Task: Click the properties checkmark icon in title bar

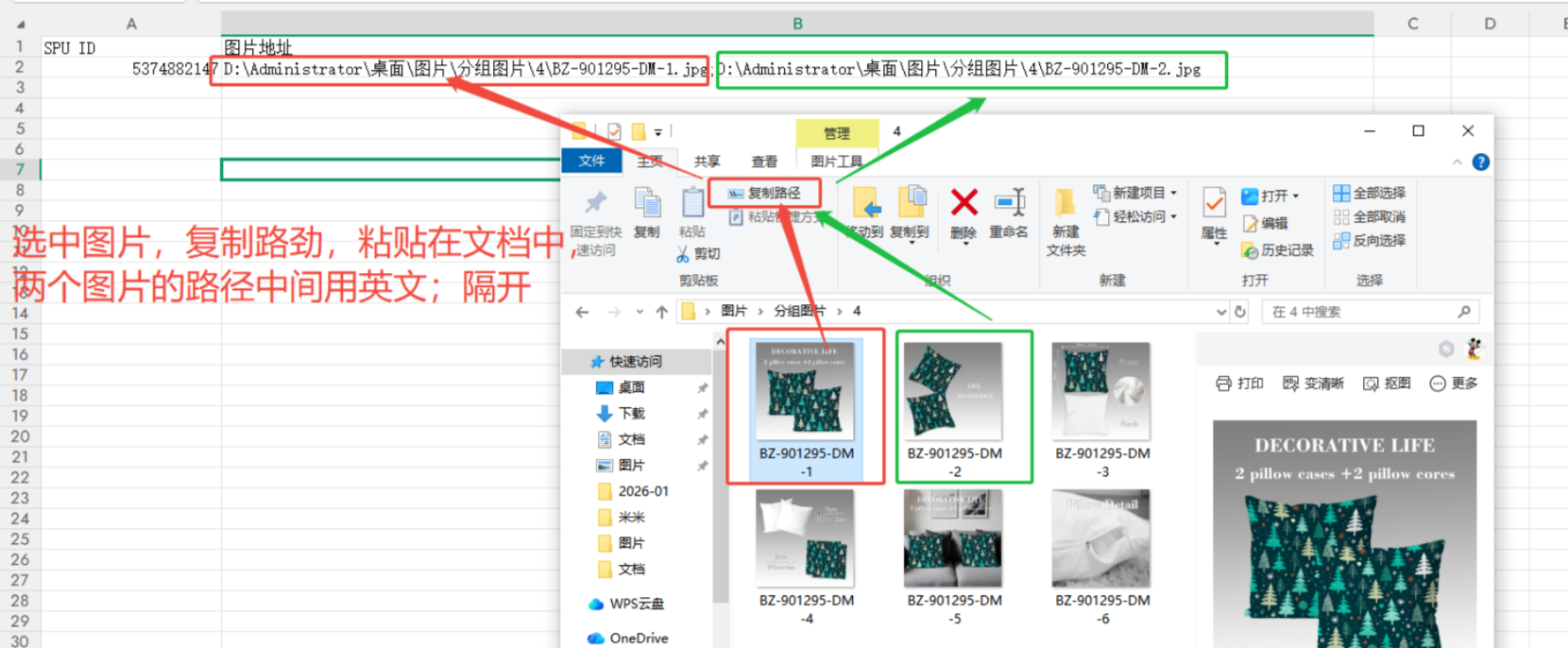Action: pyautogui.click(x=614, y=131)
